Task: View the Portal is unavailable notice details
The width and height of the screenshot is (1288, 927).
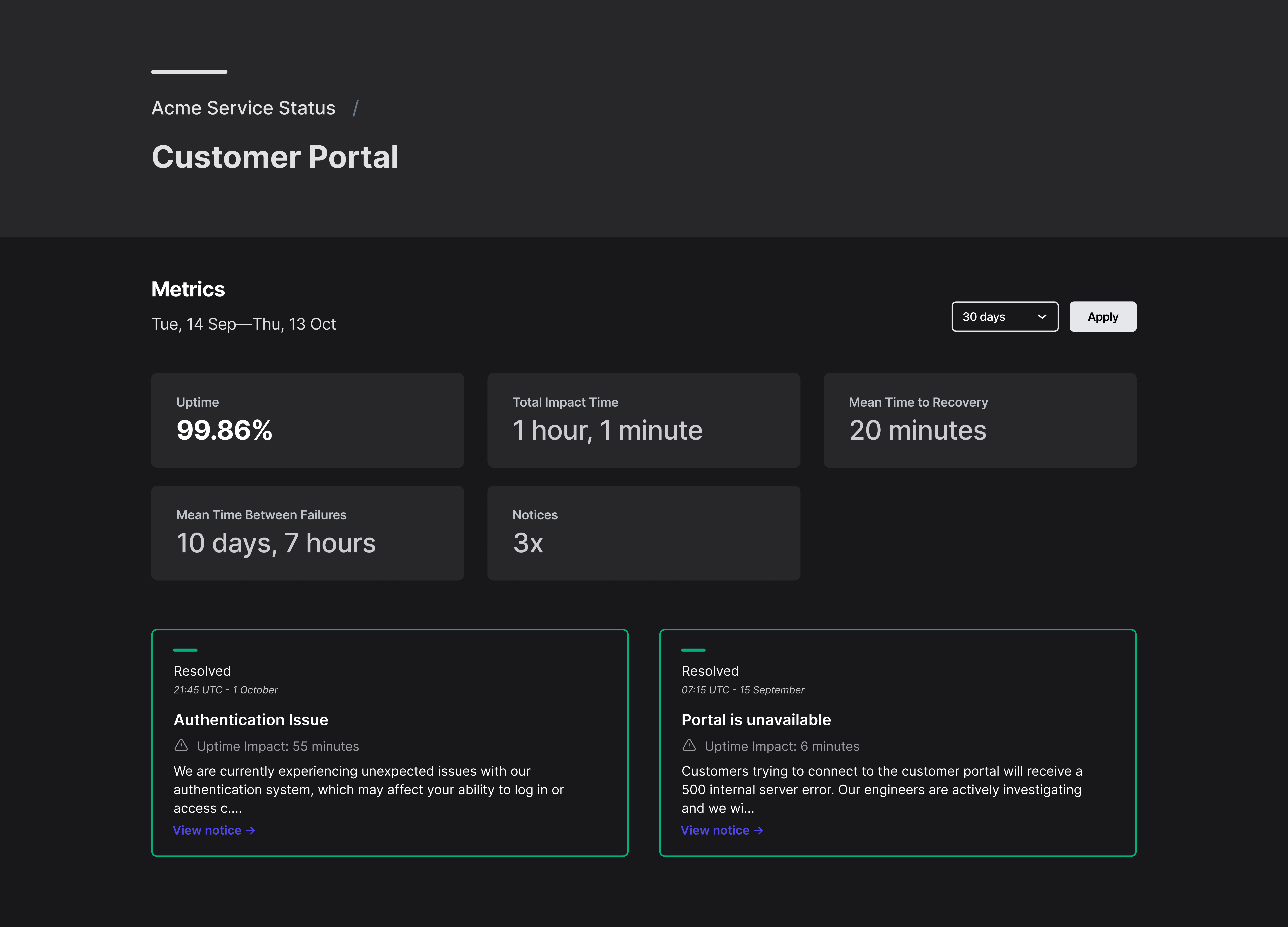Action: tap(715, 830)
